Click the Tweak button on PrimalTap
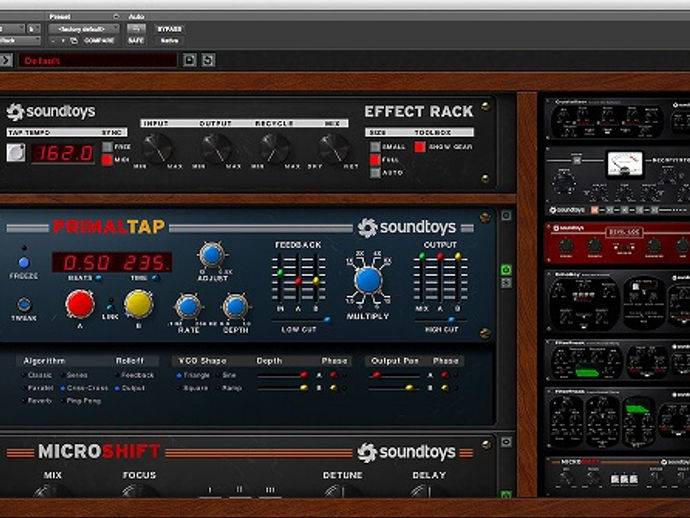 pyautogui.click(x=24, y=305)
